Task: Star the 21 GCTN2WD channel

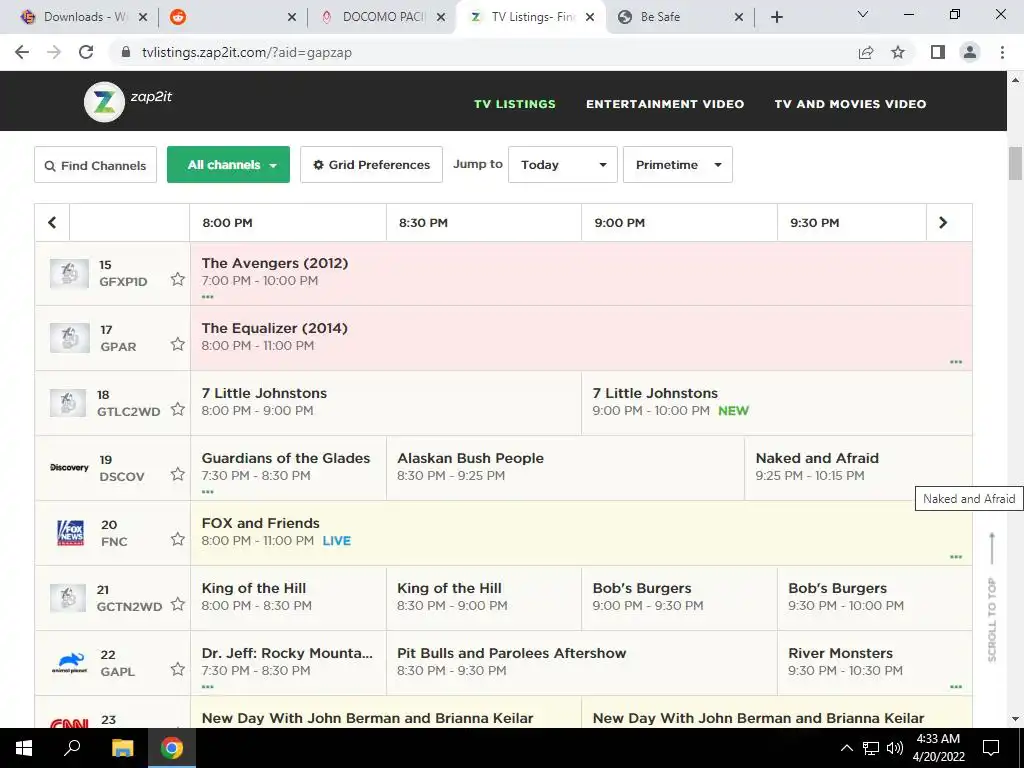Action: (x=178, y=604)
